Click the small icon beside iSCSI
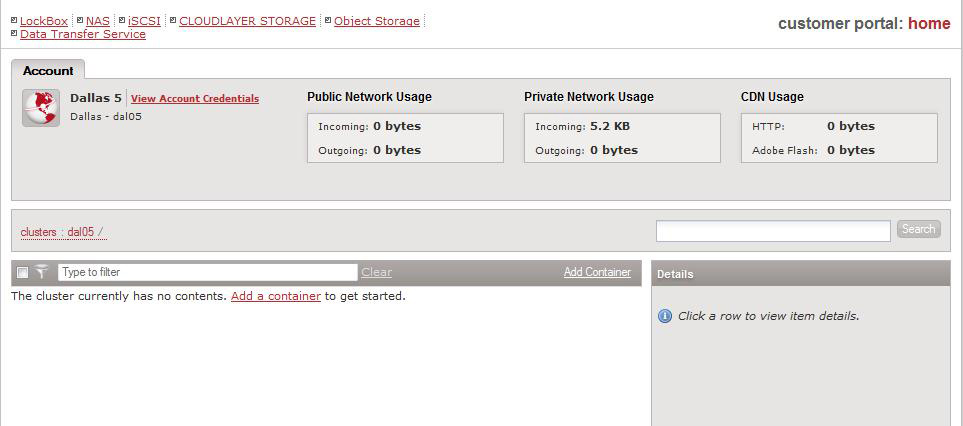The height and width of the screenshot is (426, 963). coord(122,20)
